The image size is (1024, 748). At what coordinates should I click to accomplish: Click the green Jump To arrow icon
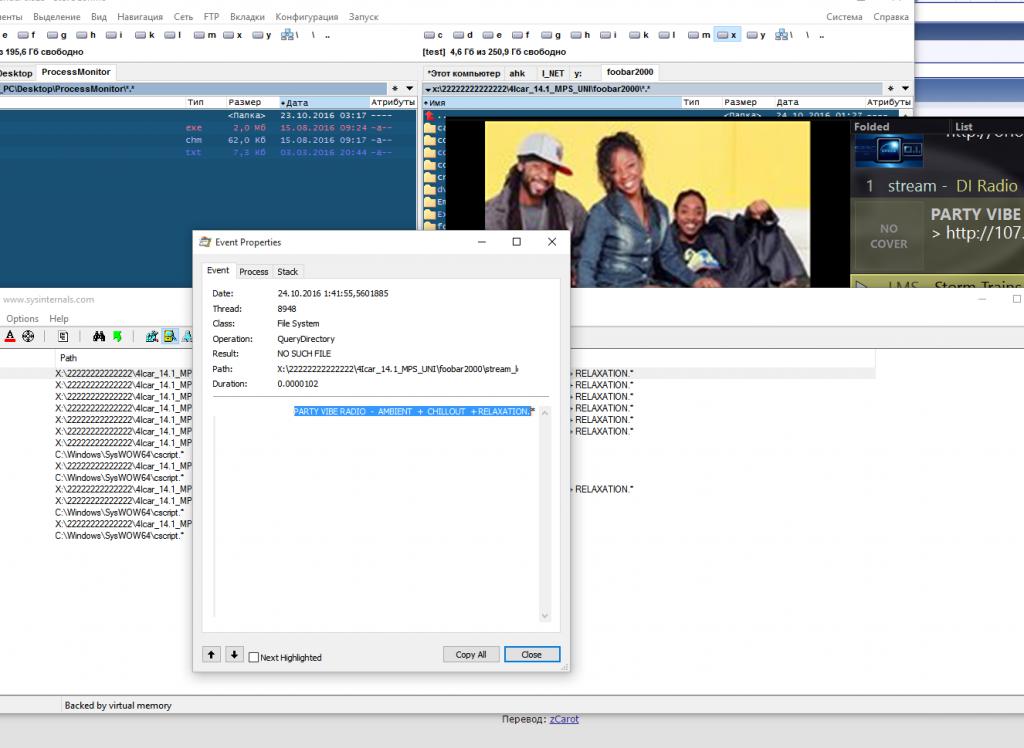pos(117,337)
